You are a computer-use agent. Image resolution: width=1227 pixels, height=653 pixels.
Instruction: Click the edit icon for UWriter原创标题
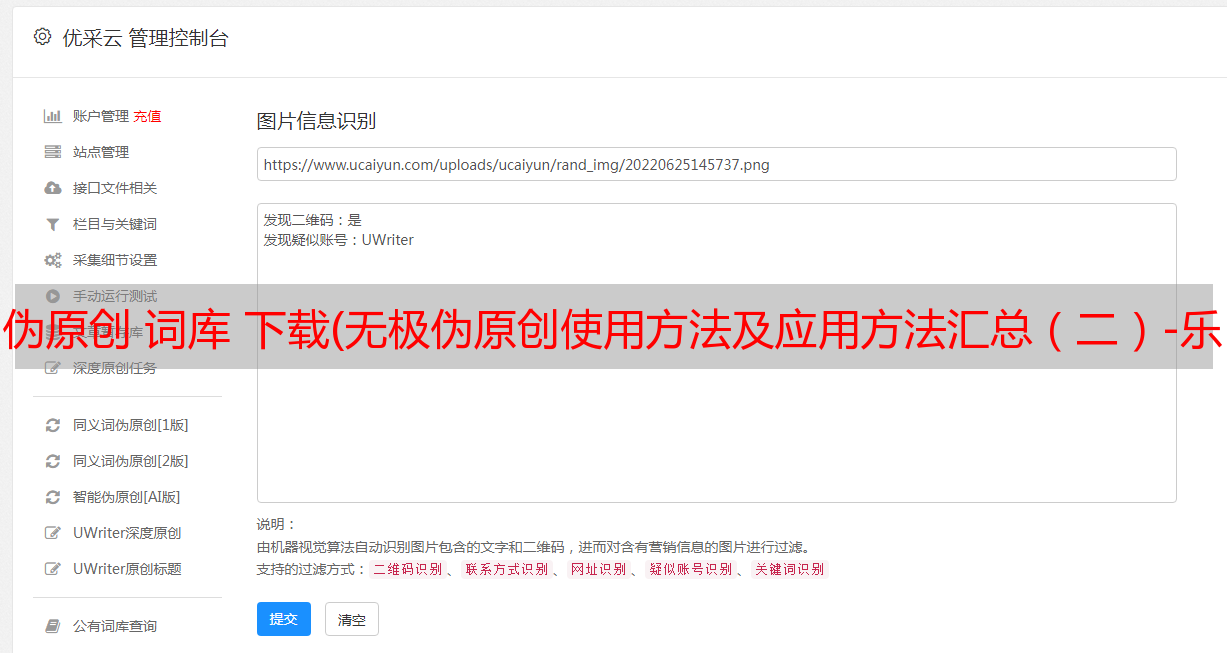[53, 569]
